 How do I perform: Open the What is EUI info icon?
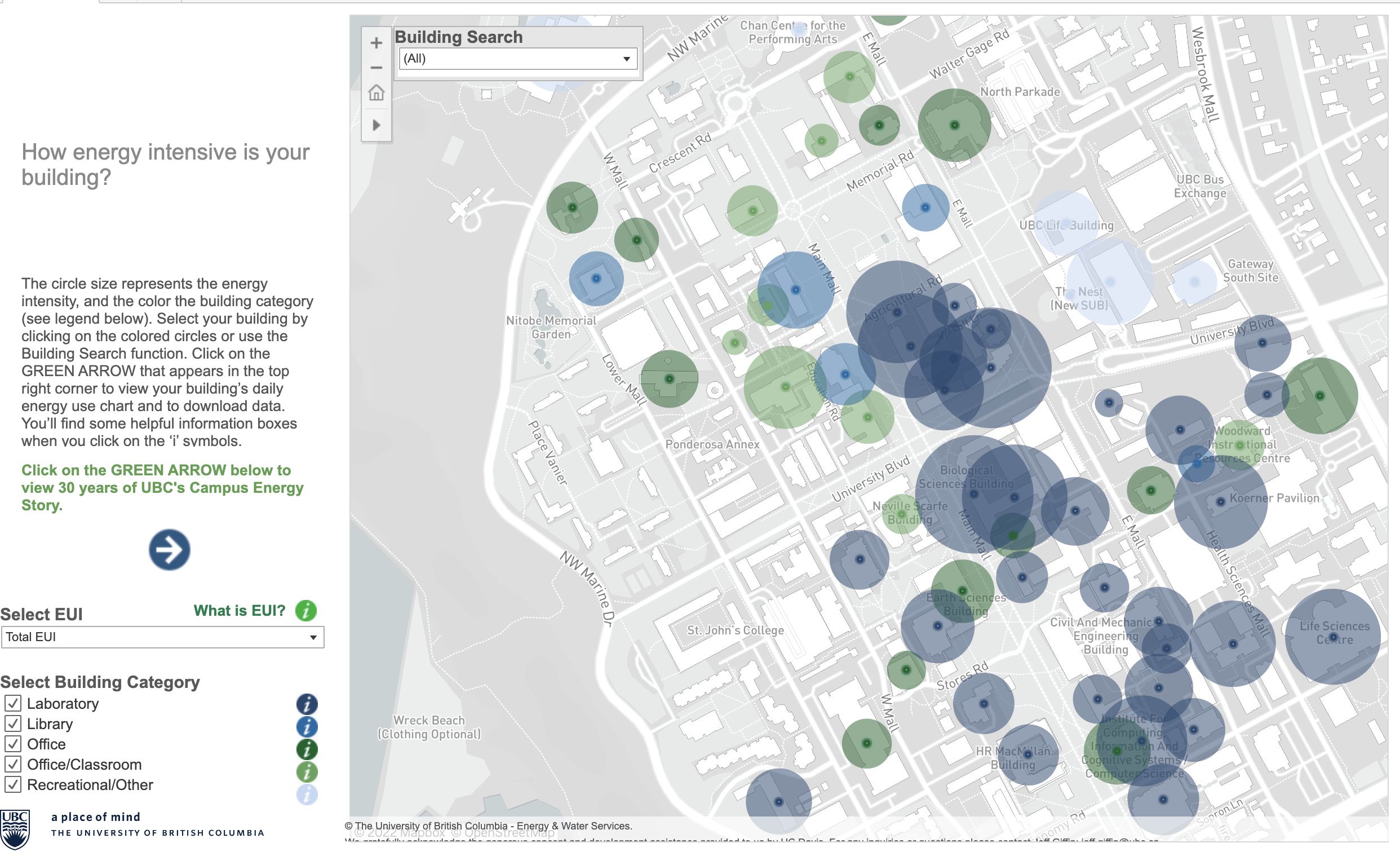pyautogui.click(x=306, y=611)
